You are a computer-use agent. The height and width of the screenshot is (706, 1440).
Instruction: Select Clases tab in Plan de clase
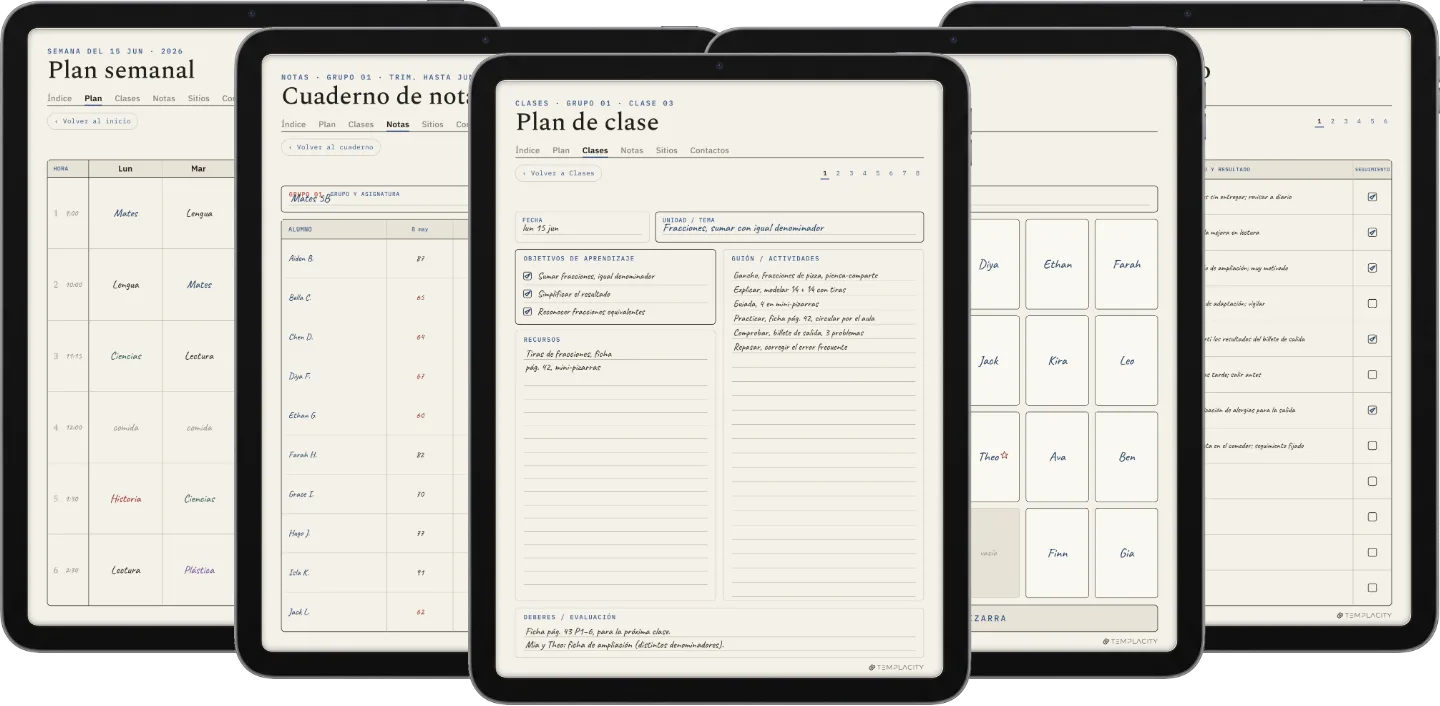[595, 150]
